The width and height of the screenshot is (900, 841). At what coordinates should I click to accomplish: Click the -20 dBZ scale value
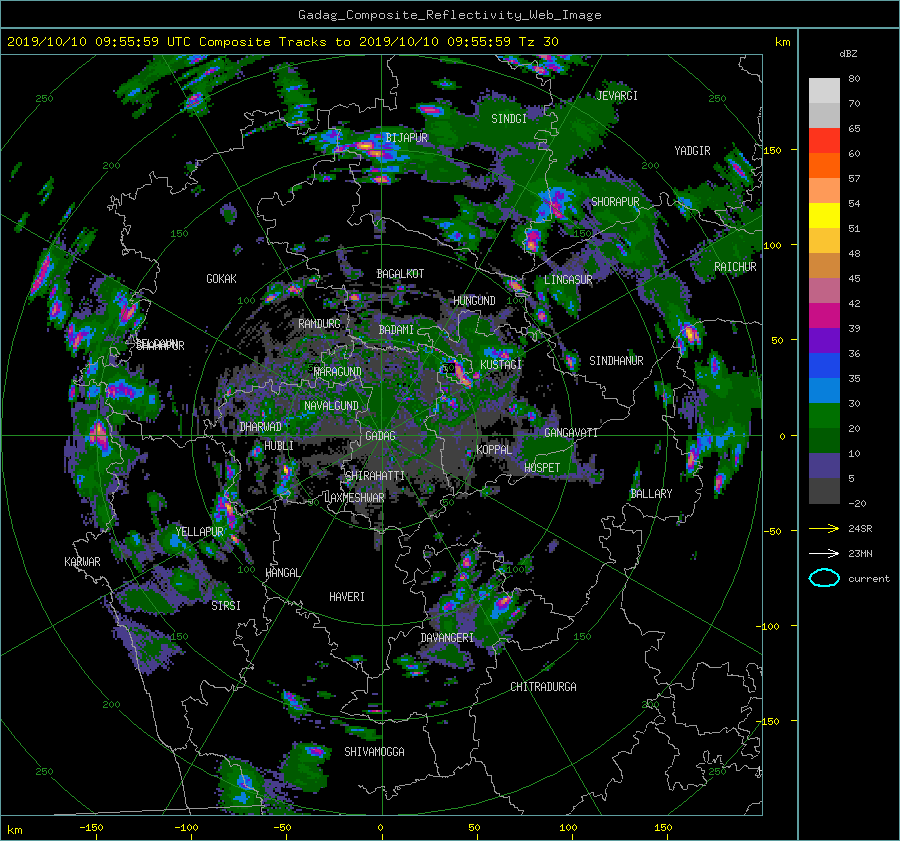coord(857,503)
